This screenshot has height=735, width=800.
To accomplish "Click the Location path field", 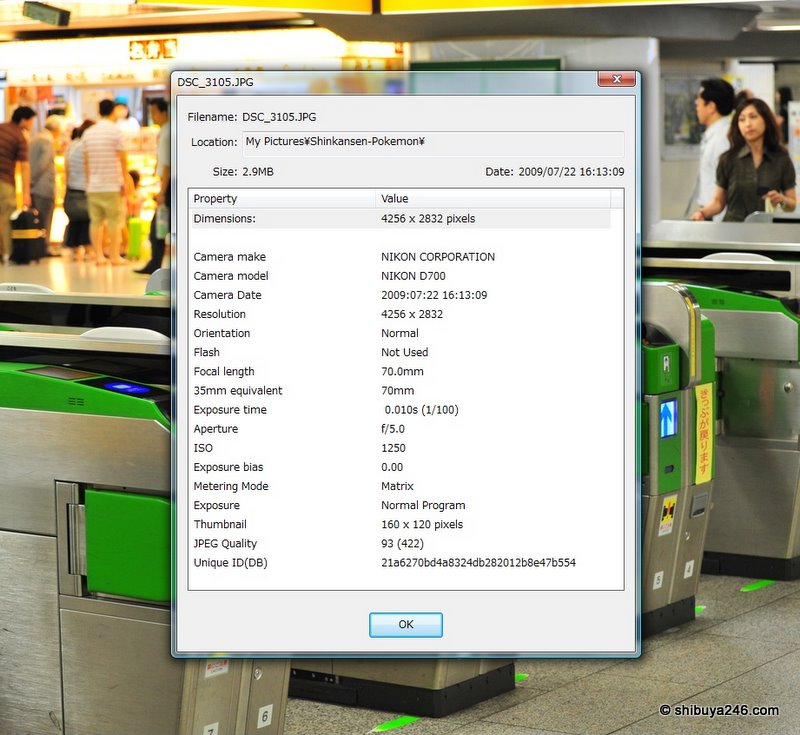I will coord(433,142).
